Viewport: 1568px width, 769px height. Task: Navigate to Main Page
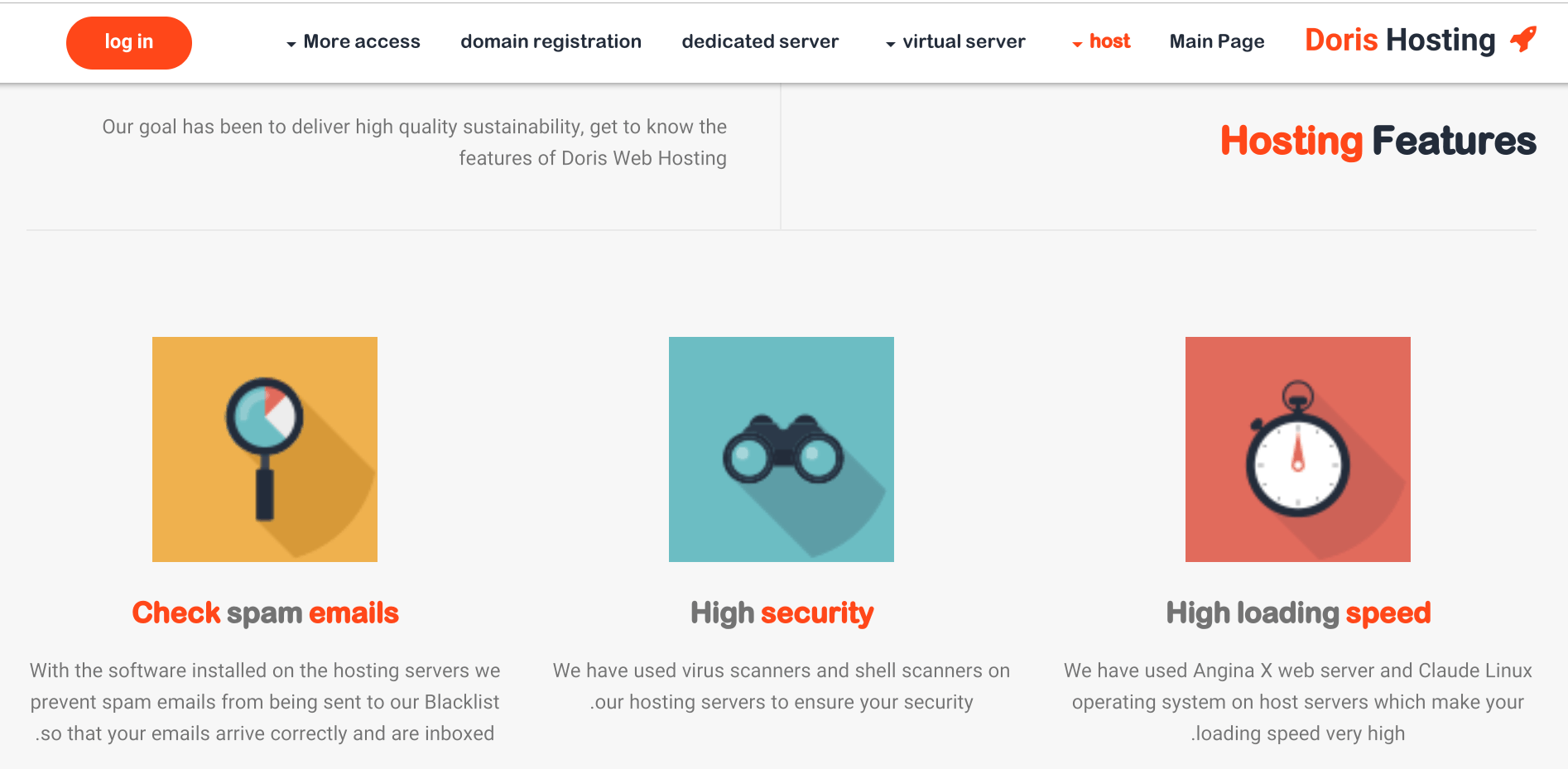tap(1217, 41)
